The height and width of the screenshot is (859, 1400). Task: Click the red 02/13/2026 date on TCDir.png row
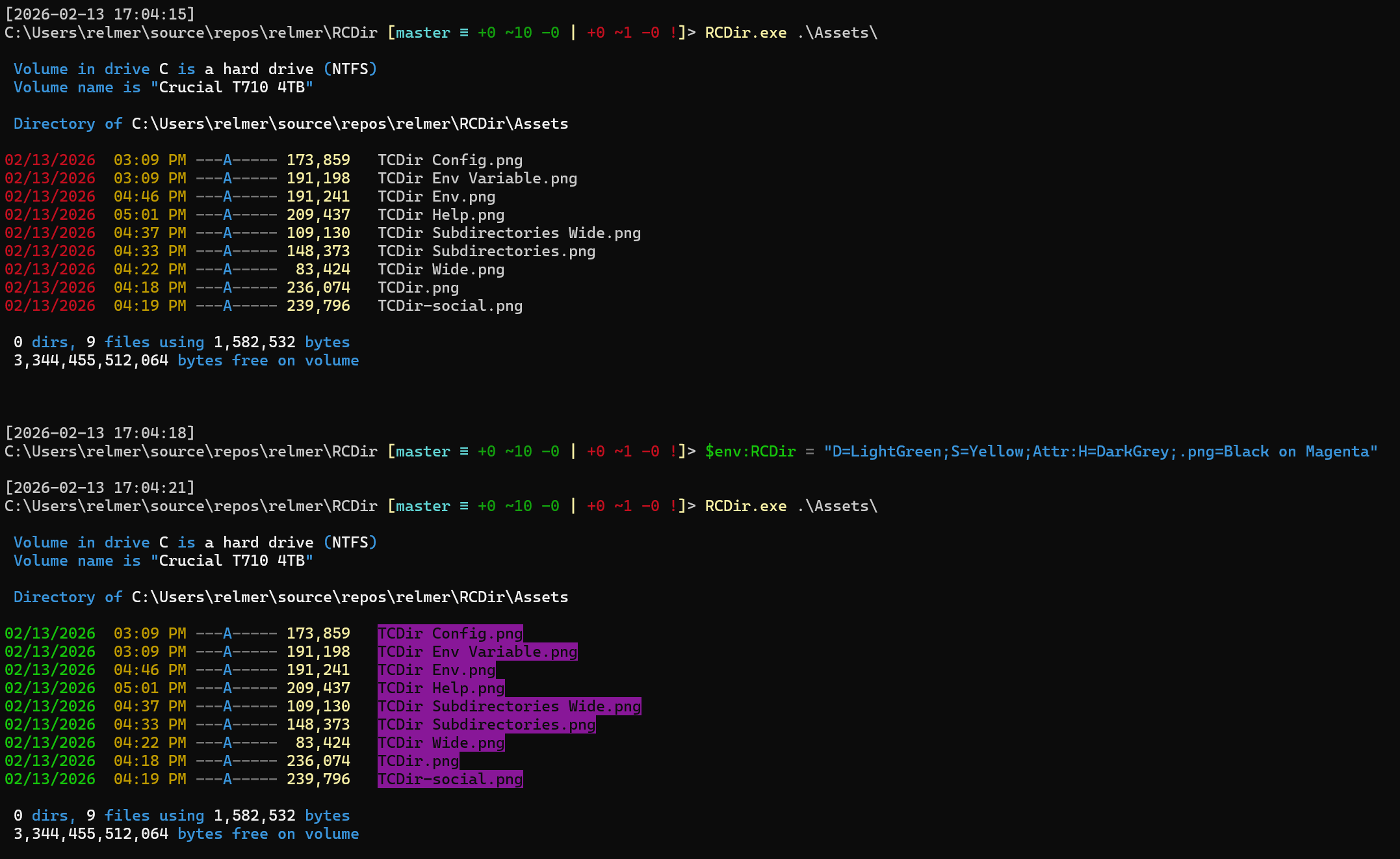pyautogui.click(x=50, y=287)
